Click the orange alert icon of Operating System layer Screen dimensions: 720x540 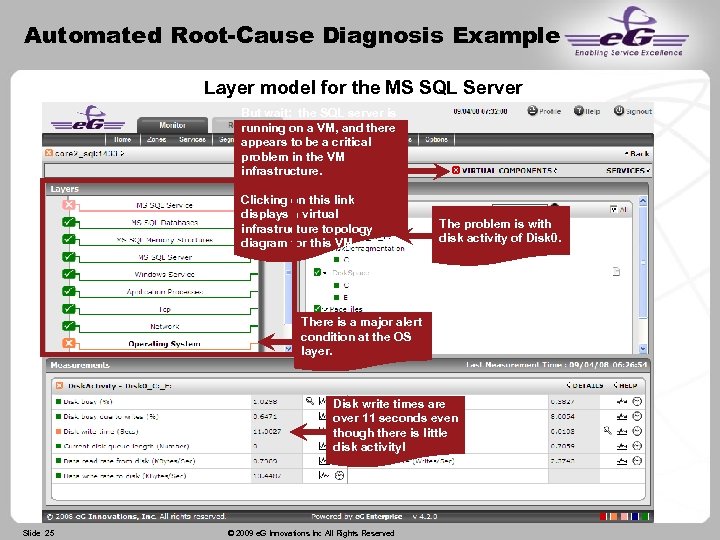tap(69, 343)
